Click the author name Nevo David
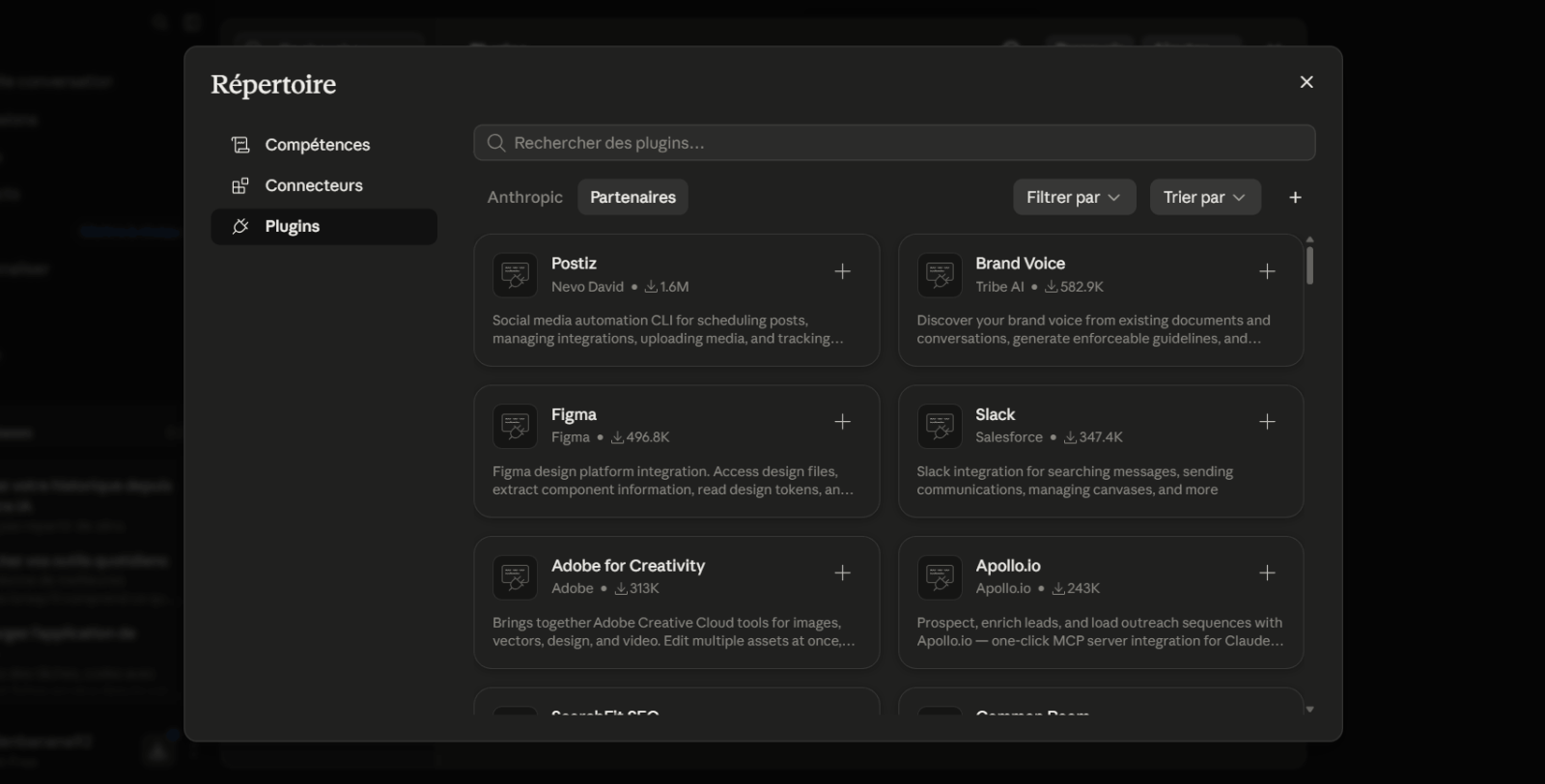1545x784 pixels. 587,287
